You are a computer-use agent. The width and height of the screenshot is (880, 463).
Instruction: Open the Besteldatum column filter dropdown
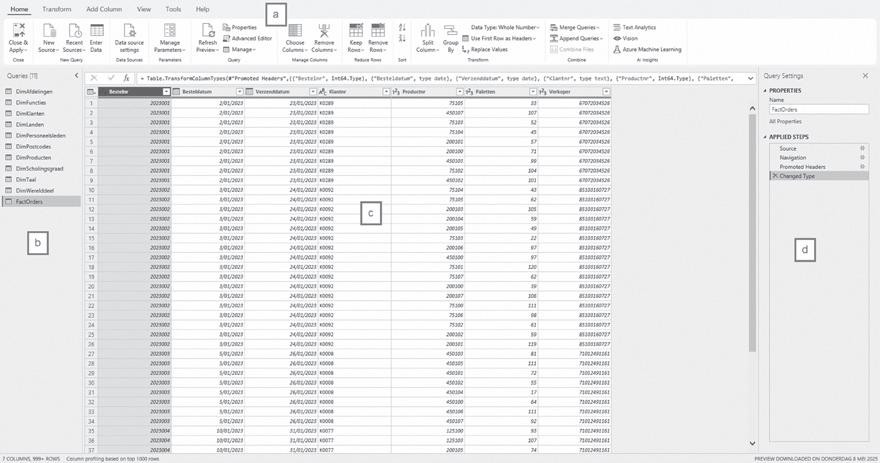click(x=240, y=91)
